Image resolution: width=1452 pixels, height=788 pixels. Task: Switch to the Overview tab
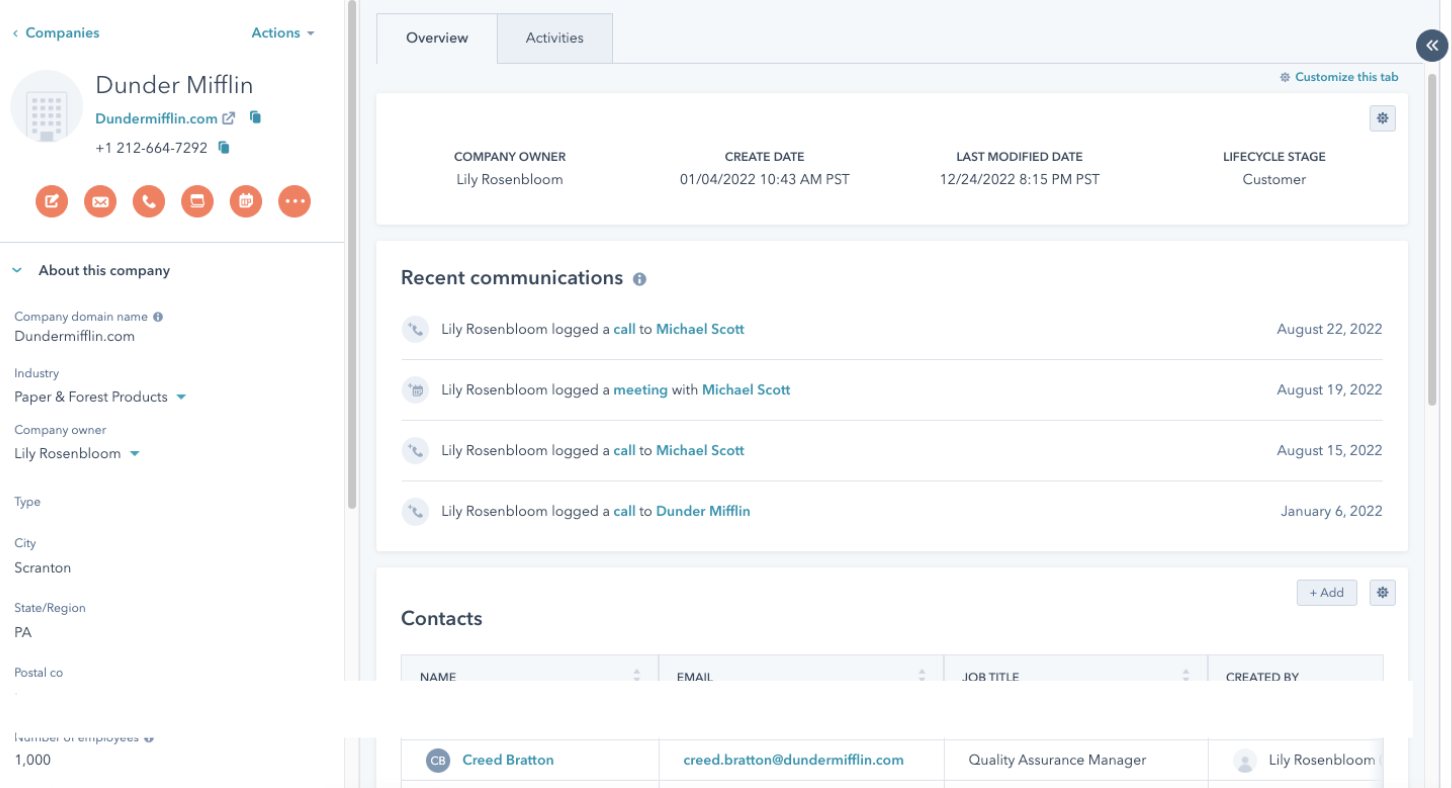(x=437, y=38)
